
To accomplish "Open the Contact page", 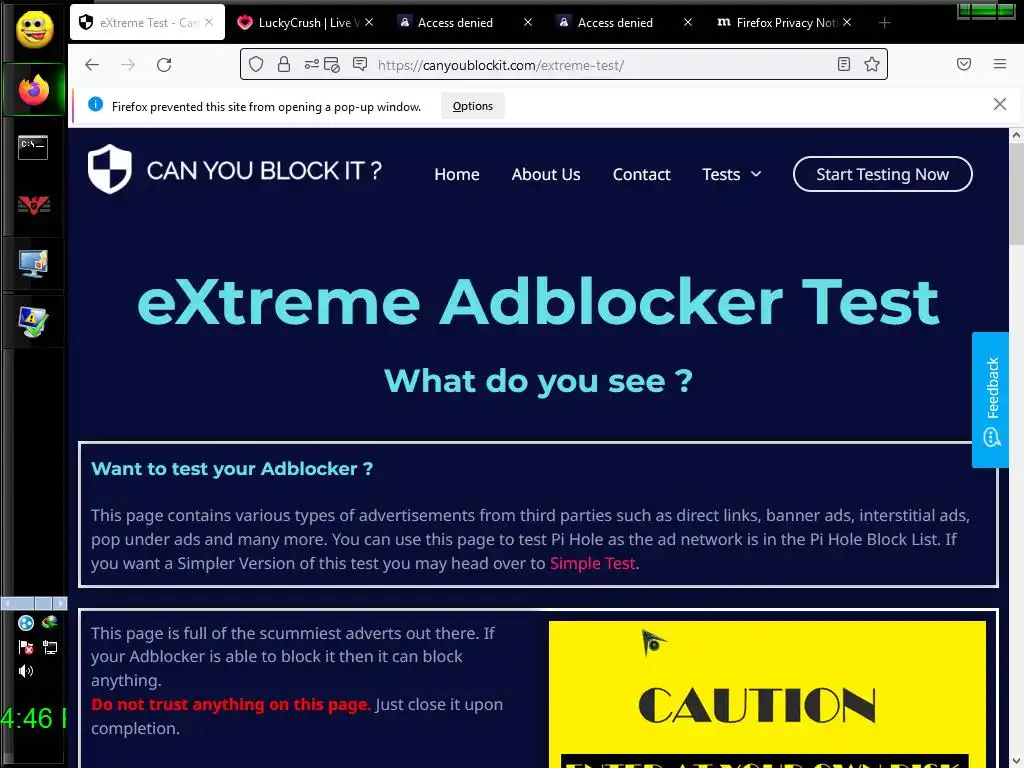I will 641,174.
